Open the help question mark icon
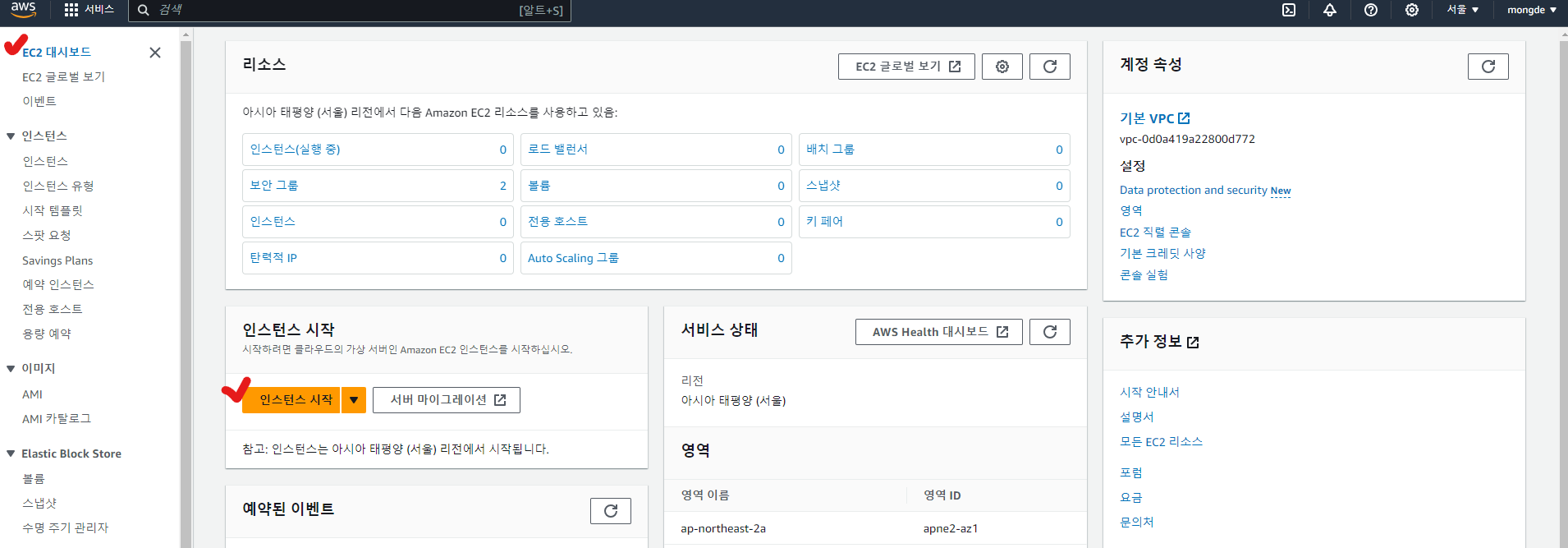1568x548 pixels. click(x=1371, y=10)
